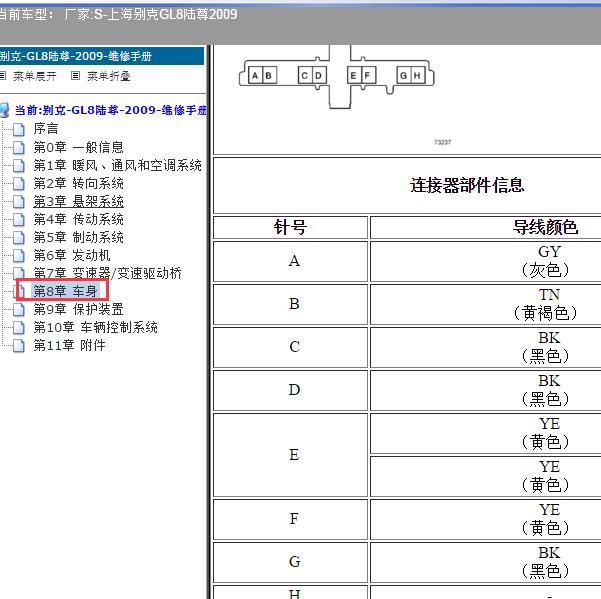Screen dimensions: 601x599
Task: Click the connector diagram C D terminal pair
Action: [312, 75]
